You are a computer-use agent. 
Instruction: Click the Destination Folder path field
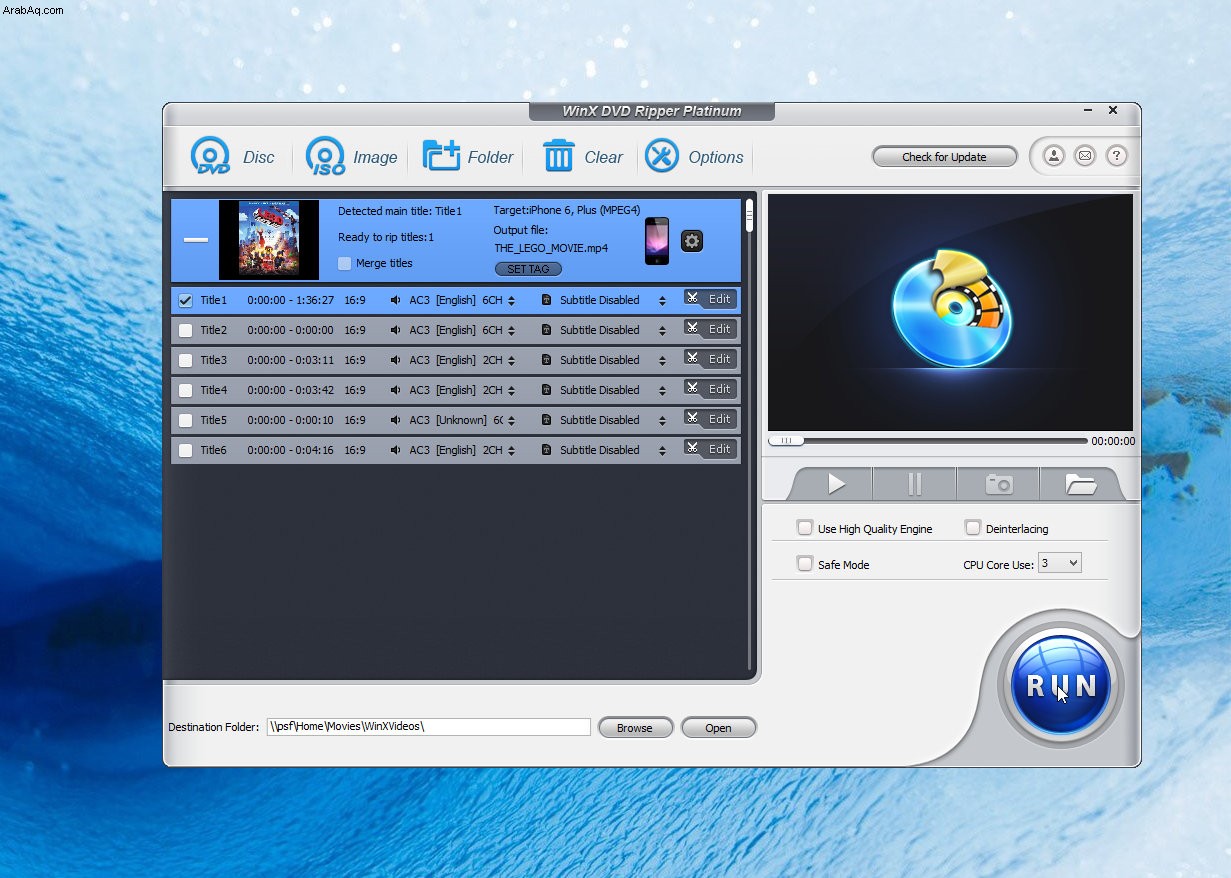coord(429,727)
